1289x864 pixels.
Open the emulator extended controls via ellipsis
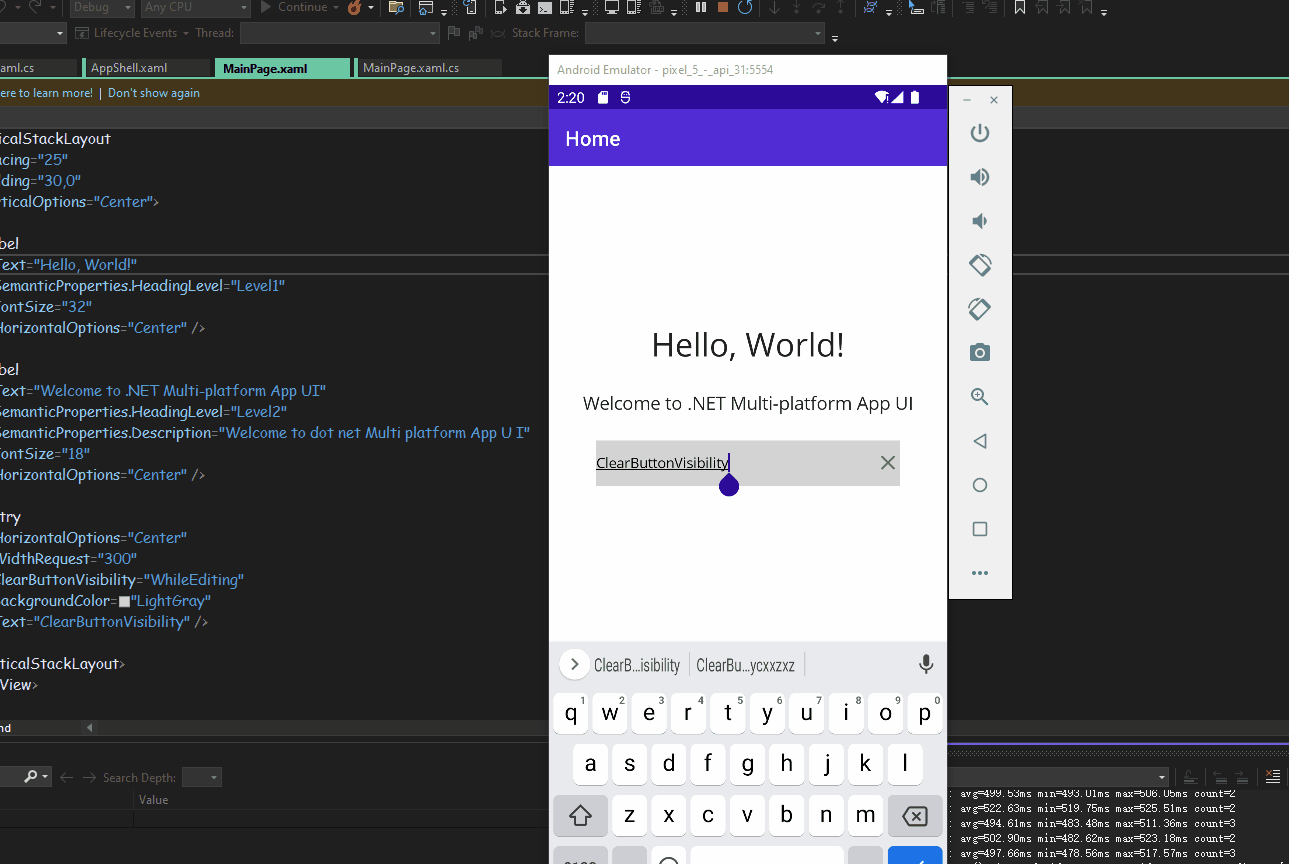coord(979,573)
